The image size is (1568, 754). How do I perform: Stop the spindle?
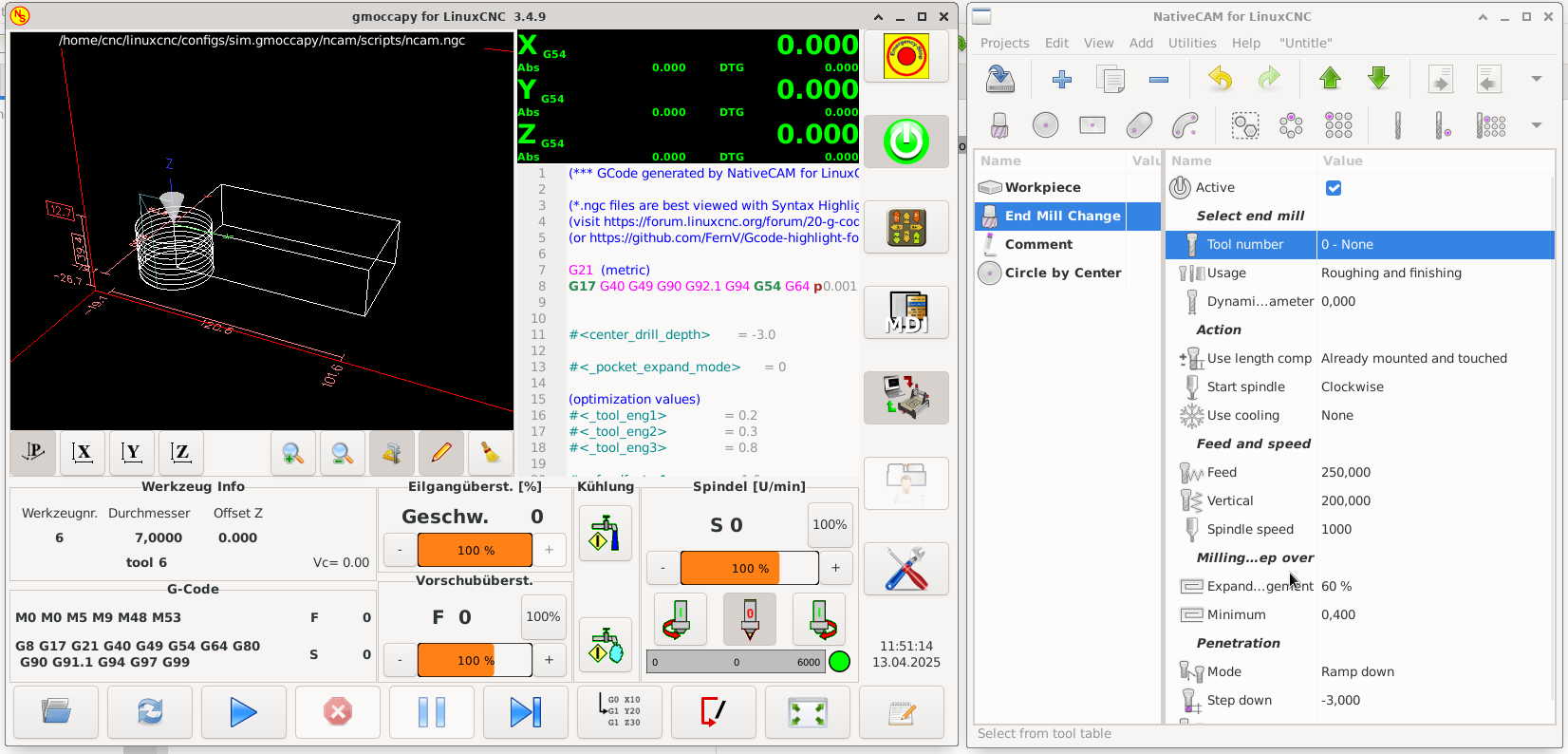pos(750,619)
